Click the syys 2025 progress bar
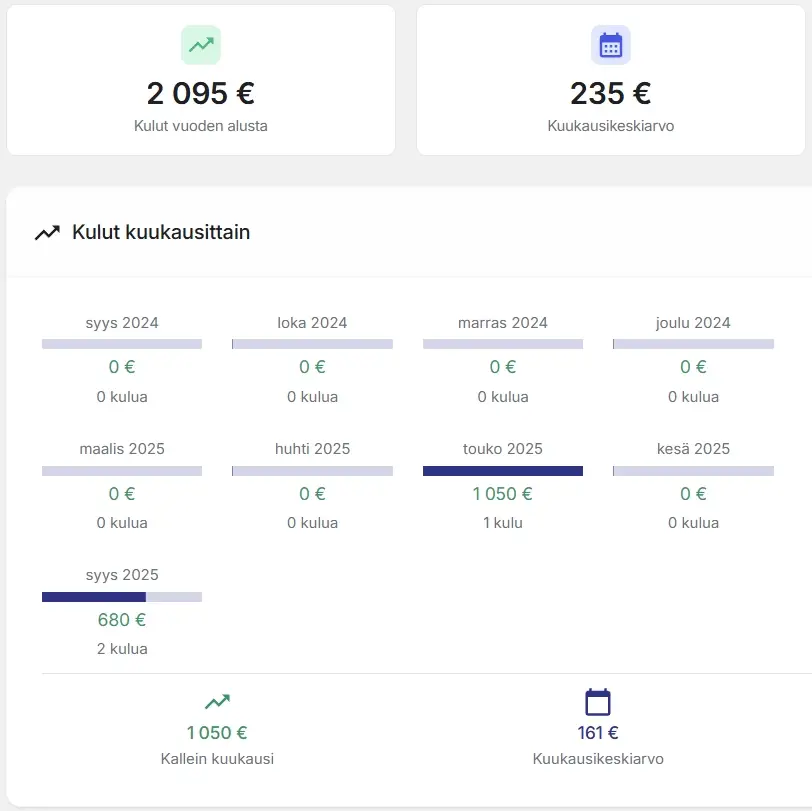 122,597
